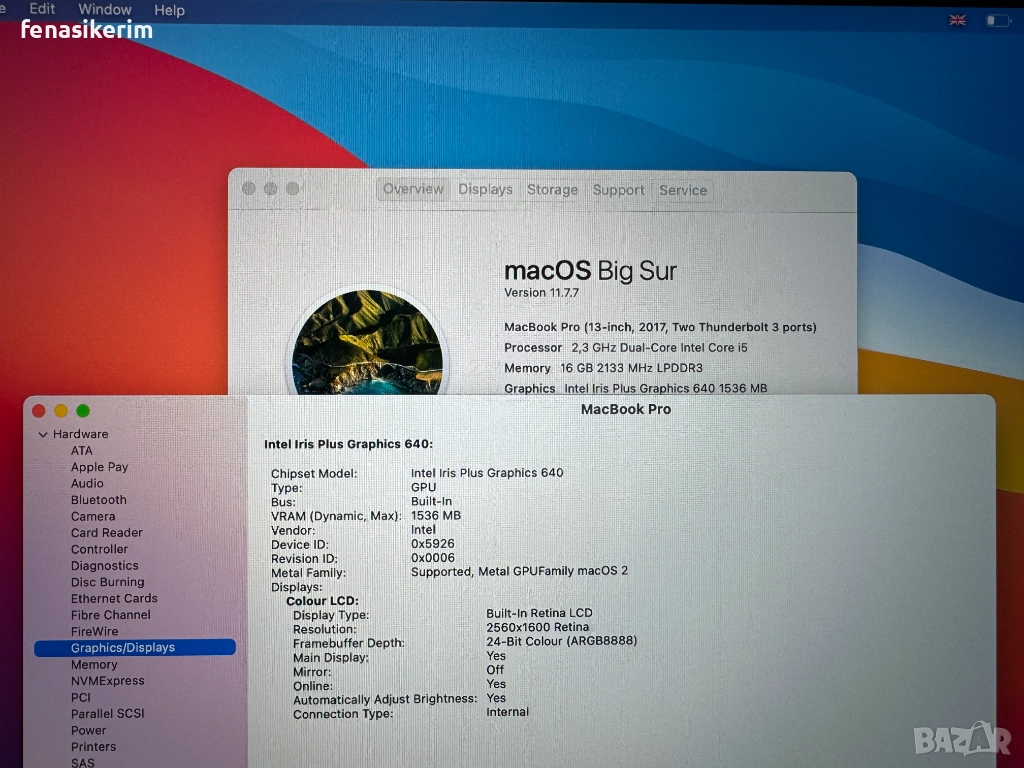This screenshot has width=1024, height=768.
Task: Open the Storage tab
Action: [552, 190]
